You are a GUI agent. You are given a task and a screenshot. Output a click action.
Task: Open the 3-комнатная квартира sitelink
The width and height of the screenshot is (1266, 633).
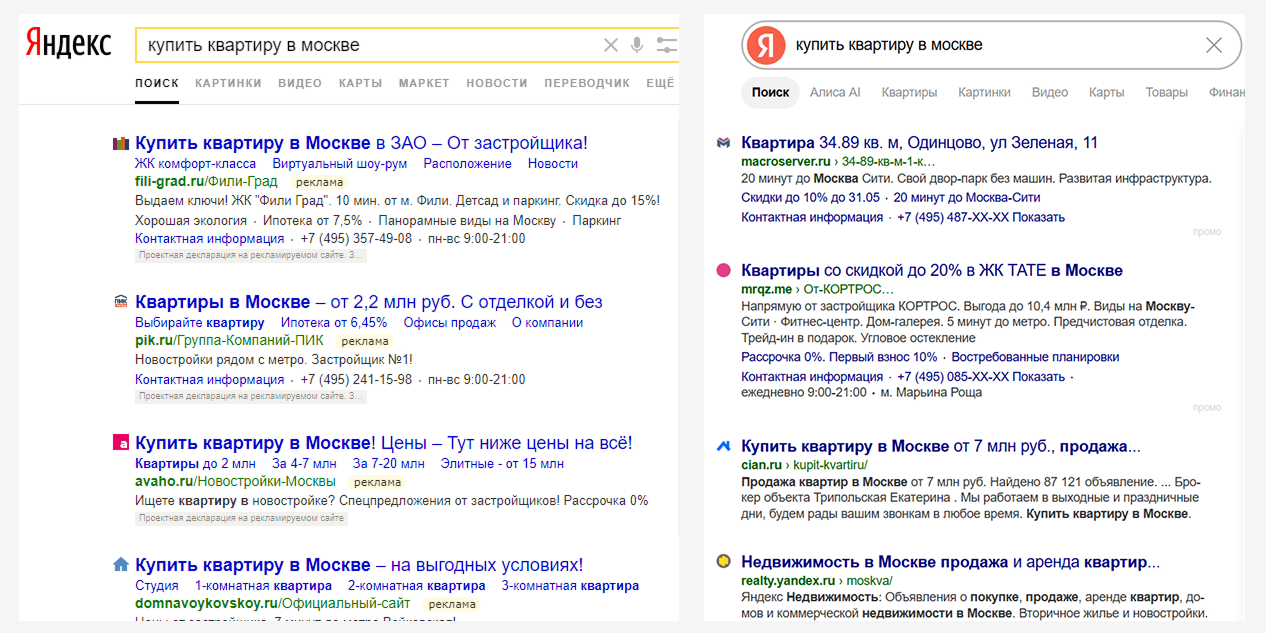pyautogui.click(x=570, y=585)
